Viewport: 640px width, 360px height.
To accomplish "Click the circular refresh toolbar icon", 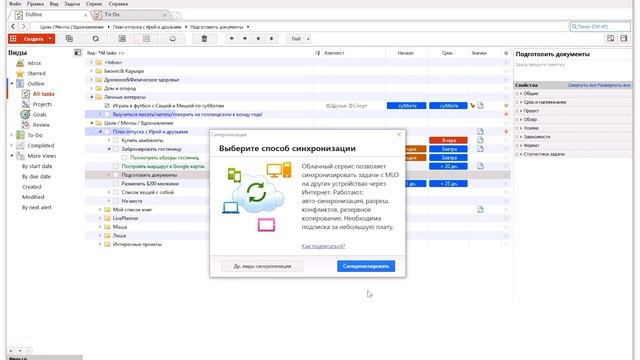I will (x=96, y=39).
